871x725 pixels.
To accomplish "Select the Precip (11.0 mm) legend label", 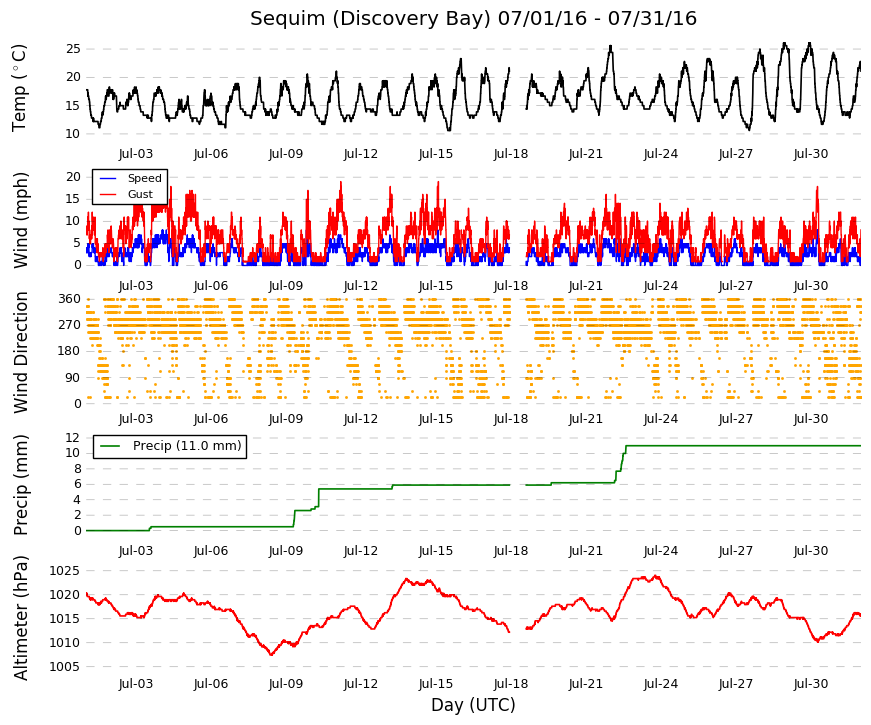I will [187, 446].
